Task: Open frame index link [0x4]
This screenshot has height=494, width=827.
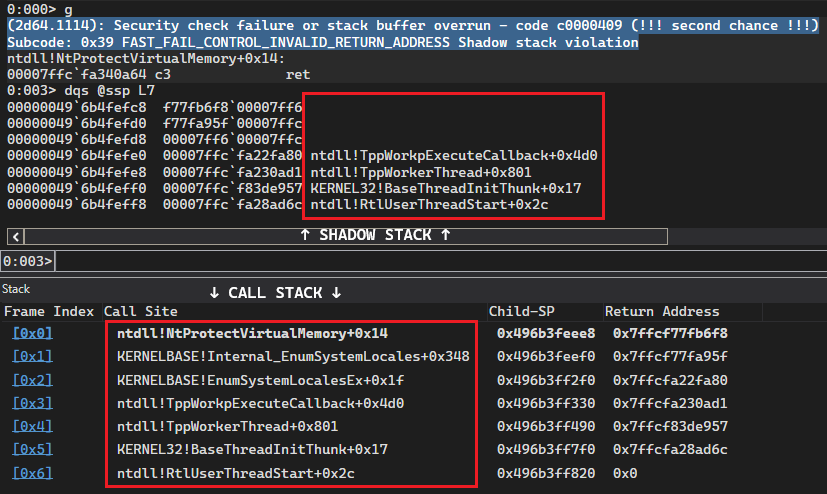Action: 32,426
